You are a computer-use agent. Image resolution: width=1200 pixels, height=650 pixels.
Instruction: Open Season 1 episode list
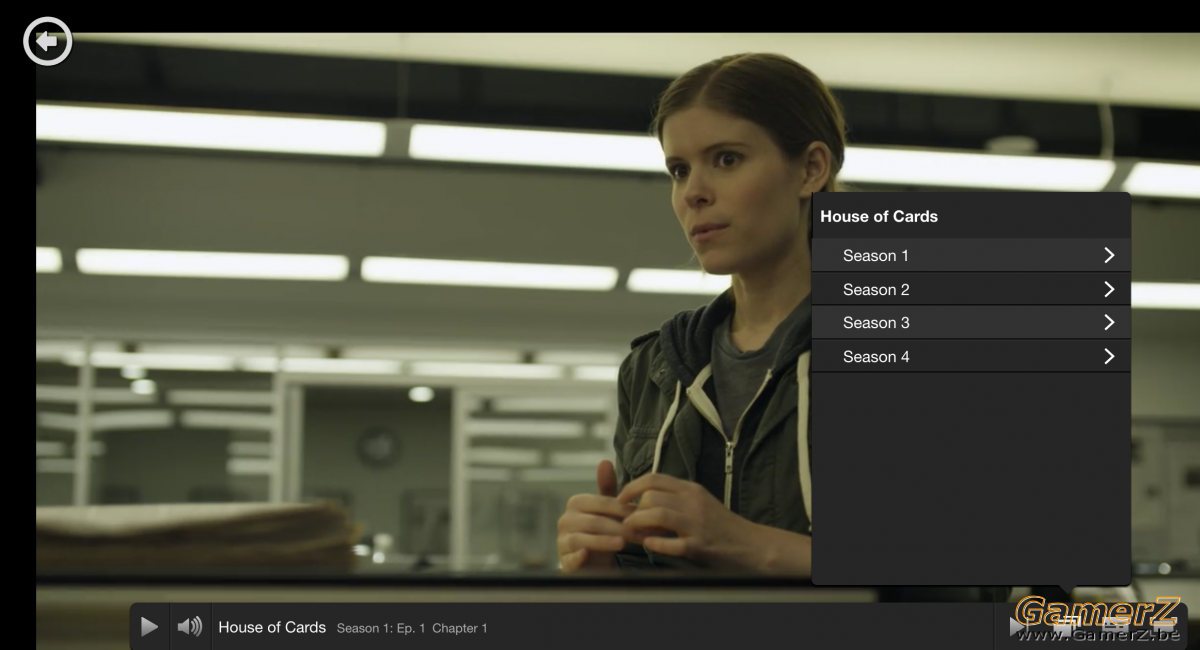click(x=971, y=255)
